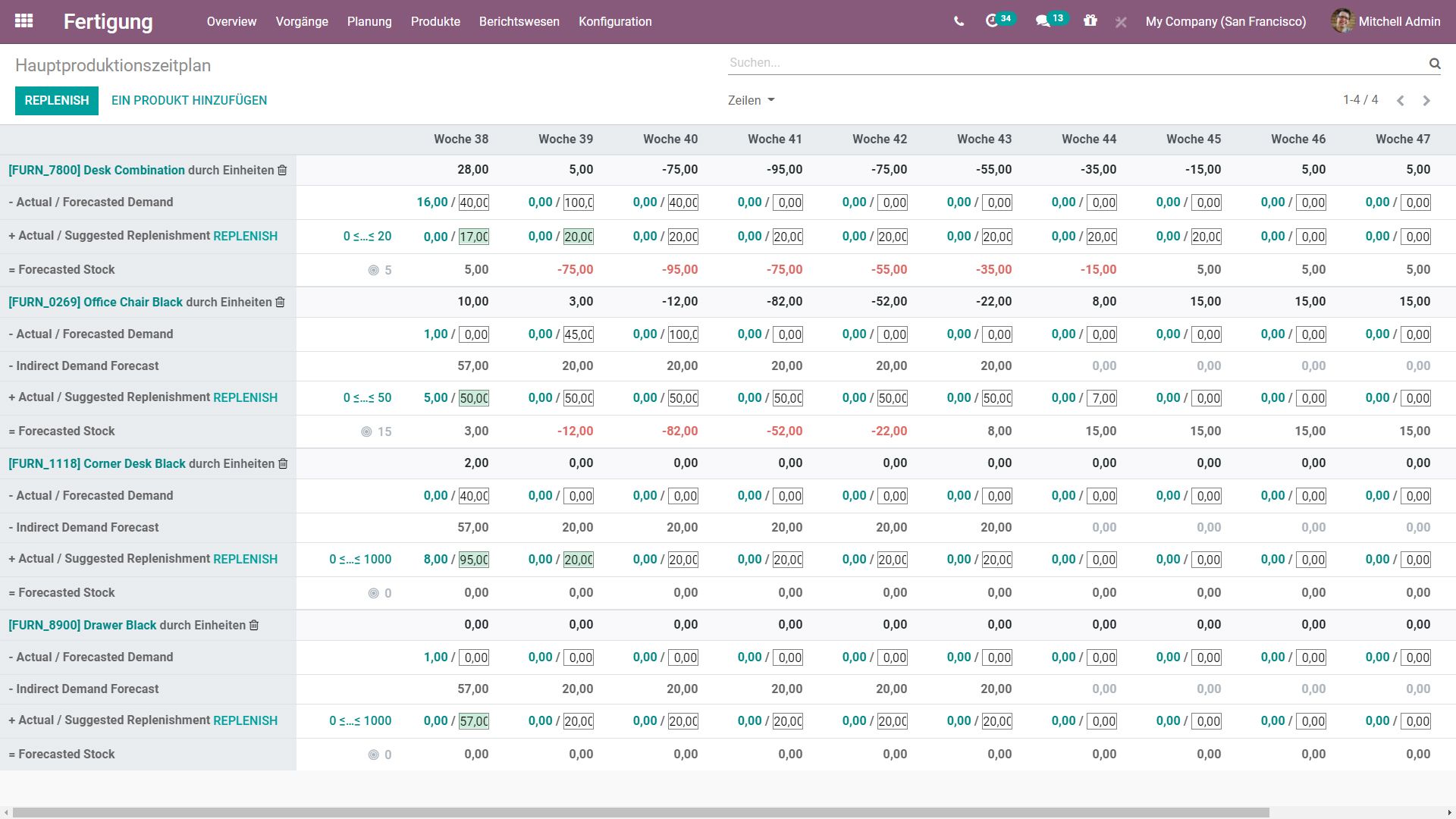The height and width of the screenshot is (819, 1456).
Task: Click Woche 38 forecasted demand field for Desk Combination
Action: coord(474,202)
